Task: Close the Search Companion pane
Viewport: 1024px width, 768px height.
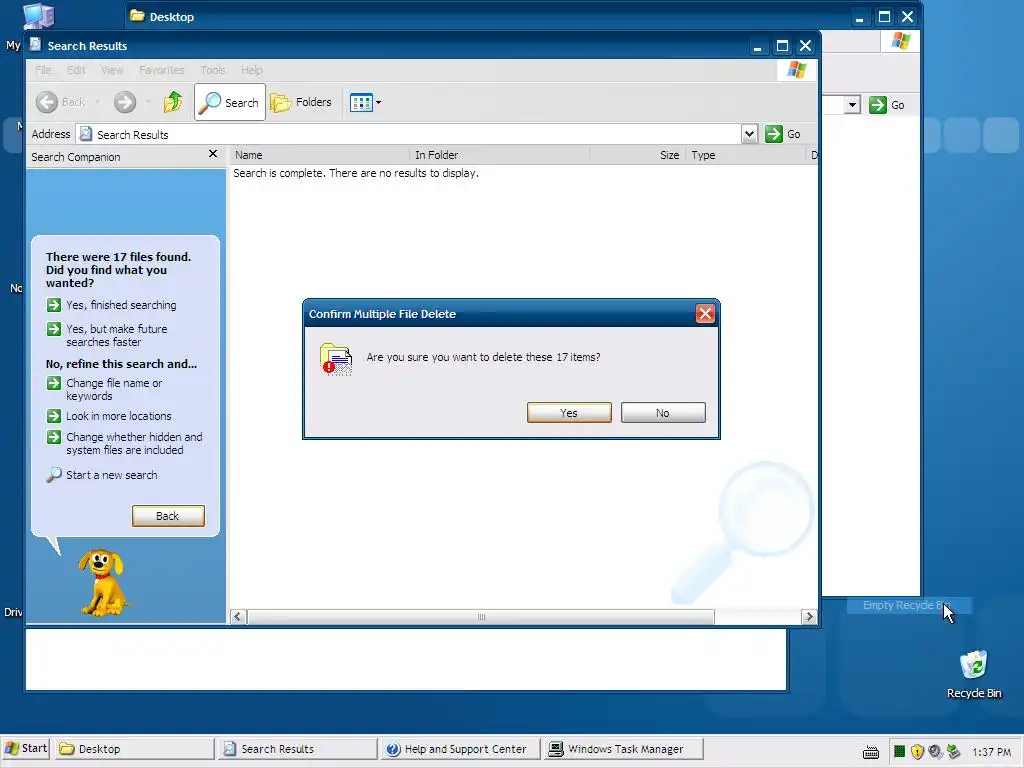Action: (x=213, y=154)
